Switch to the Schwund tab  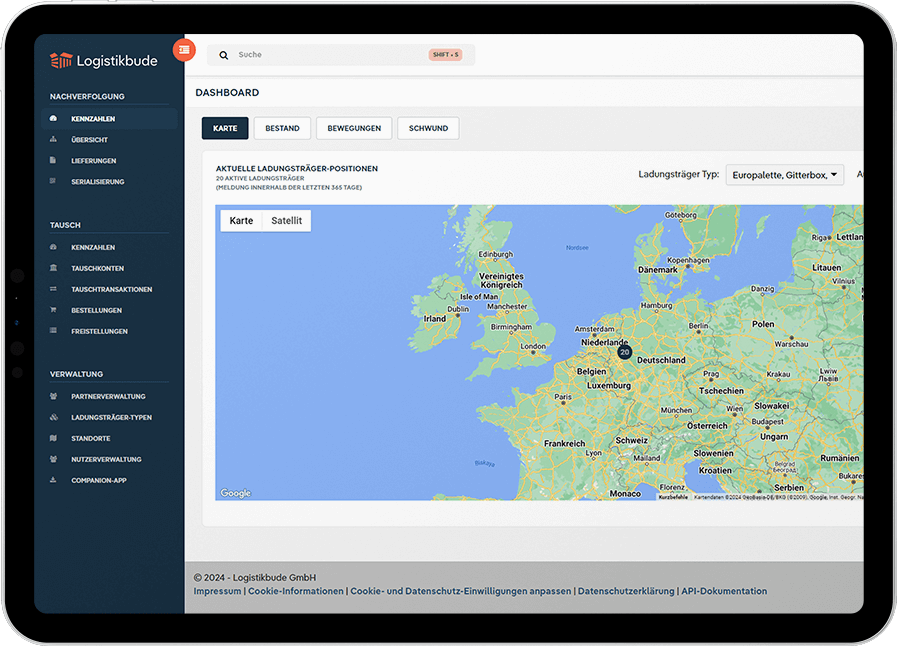pos(428,128)
